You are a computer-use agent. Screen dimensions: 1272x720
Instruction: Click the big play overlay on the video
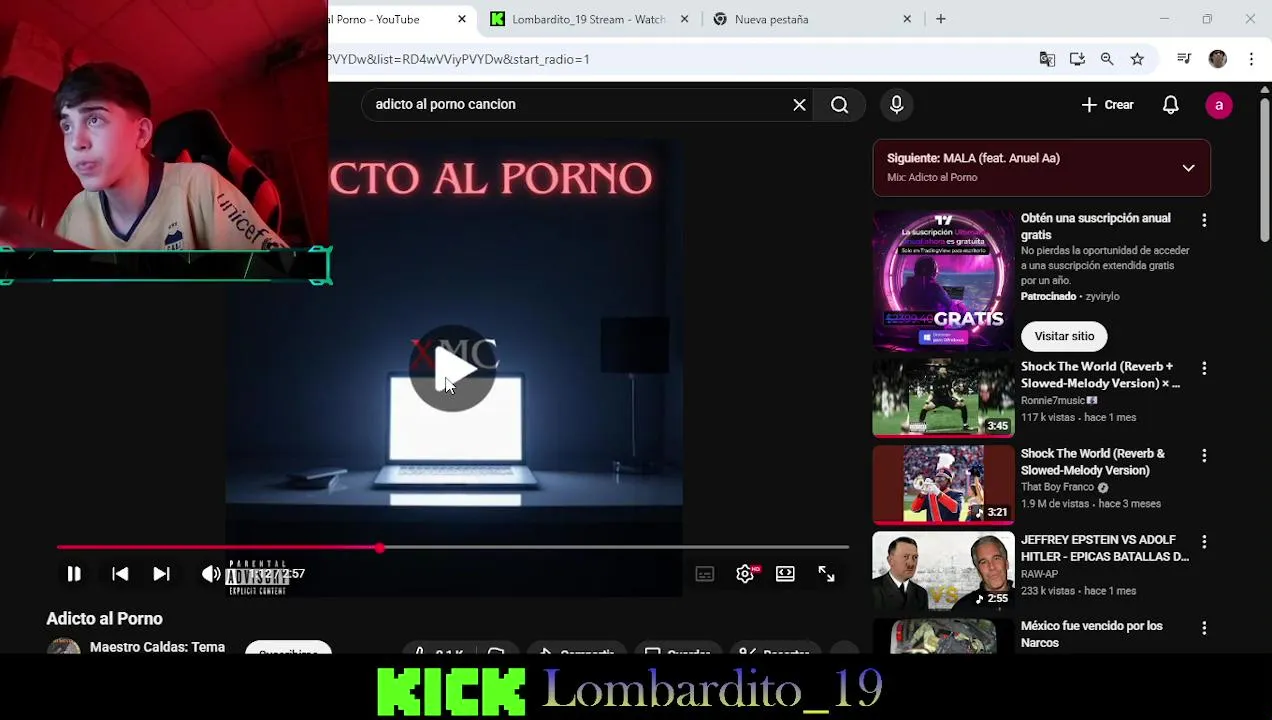(x=452, y=368)
